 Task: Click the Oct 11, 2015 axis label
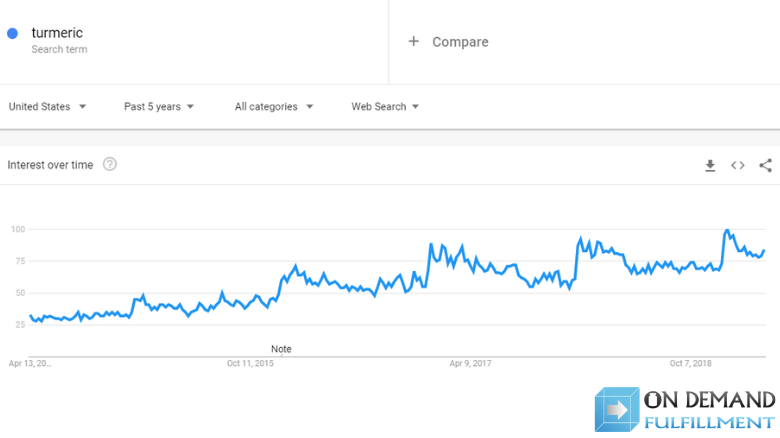coord(250,364)
